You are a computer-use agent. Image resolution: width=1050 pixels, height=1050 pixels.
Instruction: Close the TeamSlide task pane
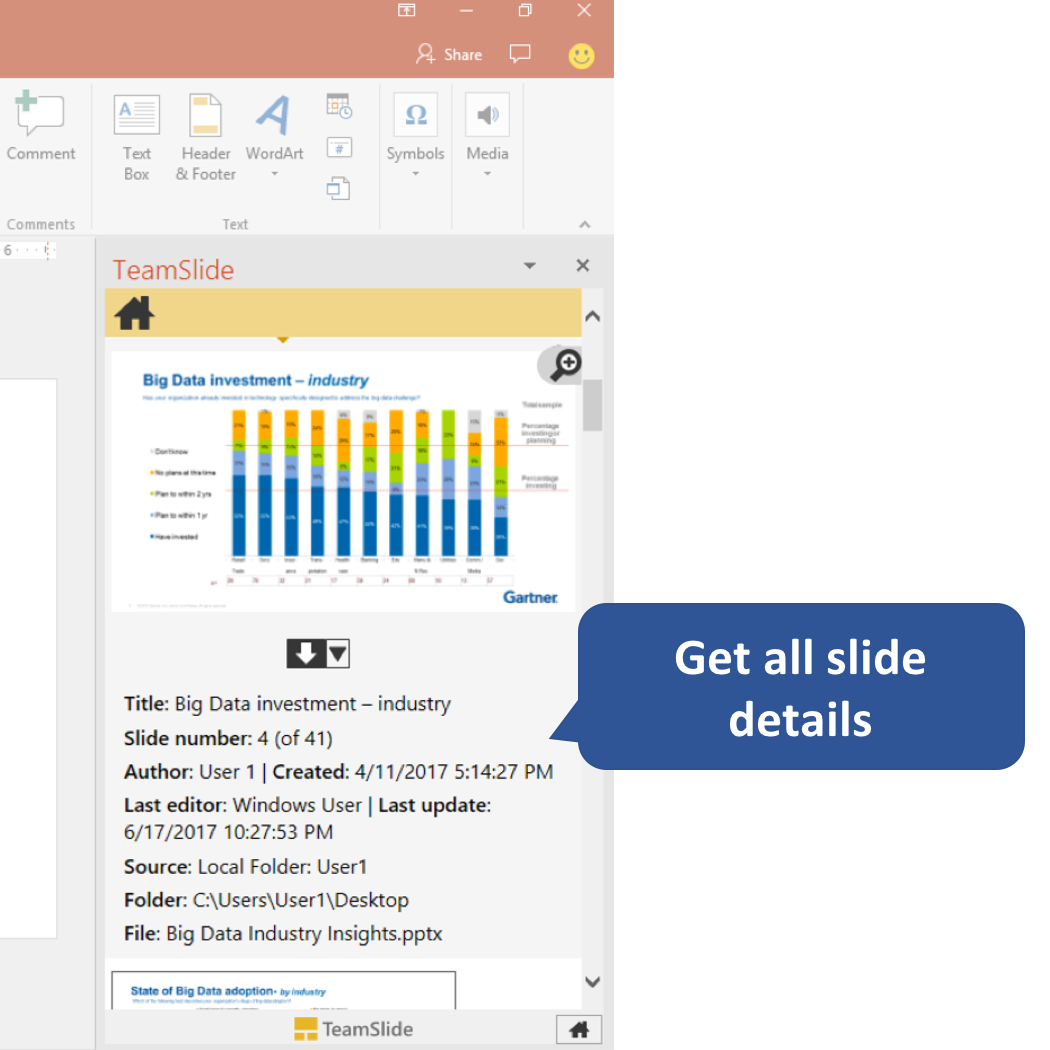point(583,266)
